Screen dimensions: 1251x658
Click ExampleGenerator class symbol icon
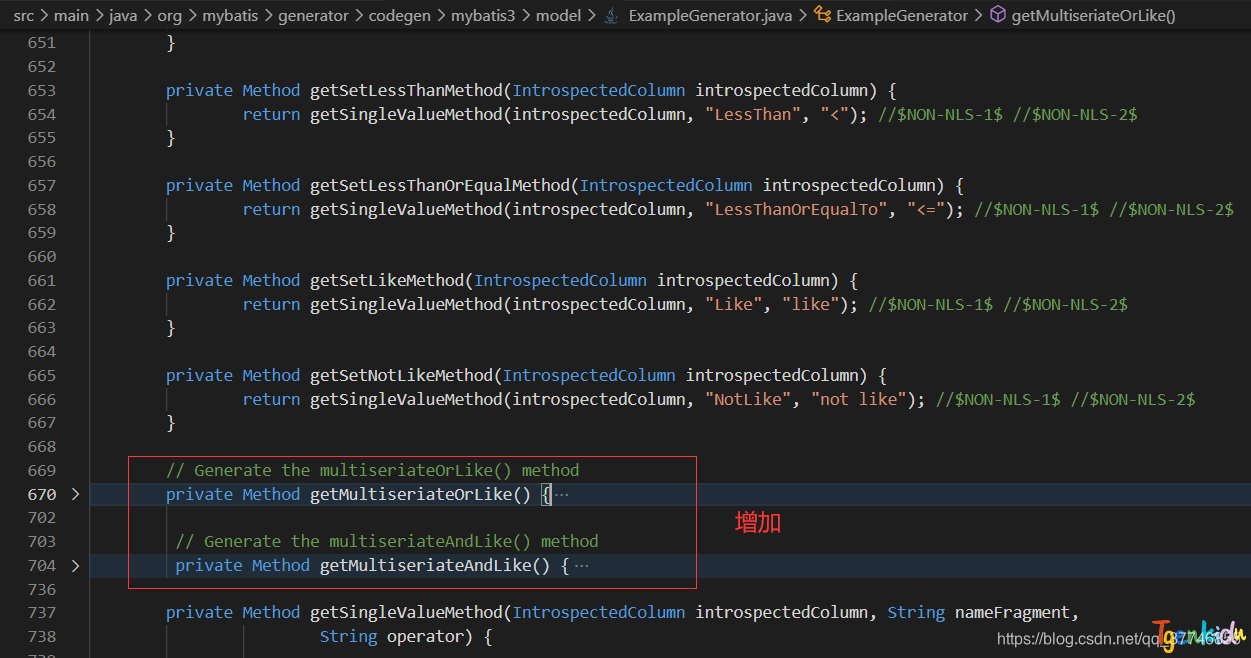tap(822, 15)
